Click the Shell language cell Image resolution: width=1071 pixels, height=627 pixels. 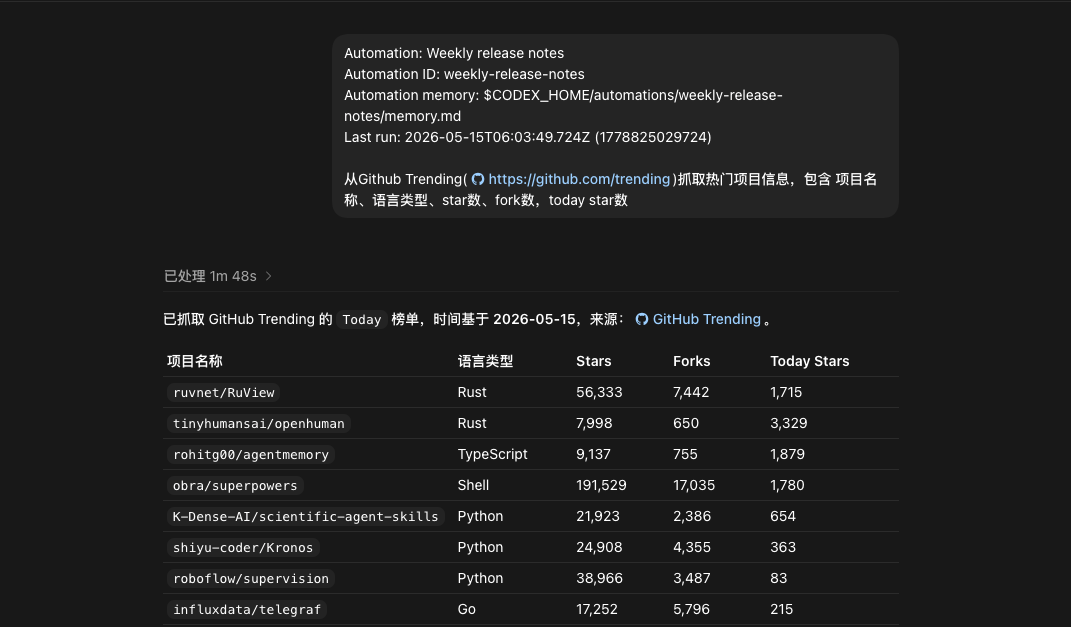473,485
